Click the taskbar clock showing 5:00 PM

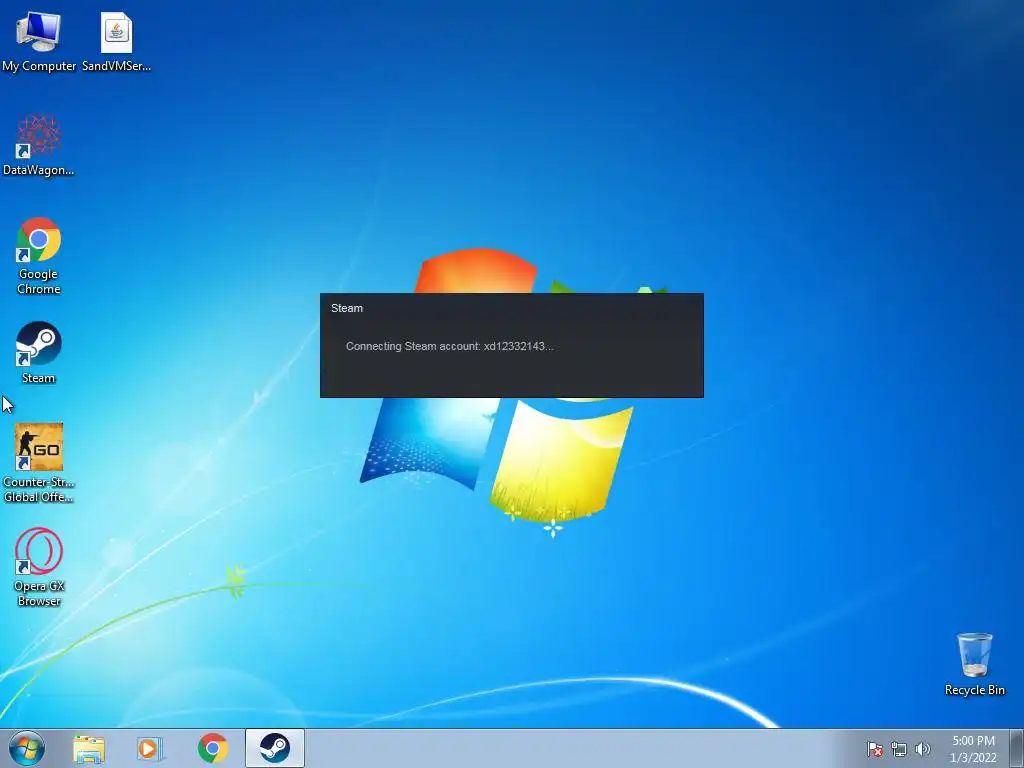973,749
